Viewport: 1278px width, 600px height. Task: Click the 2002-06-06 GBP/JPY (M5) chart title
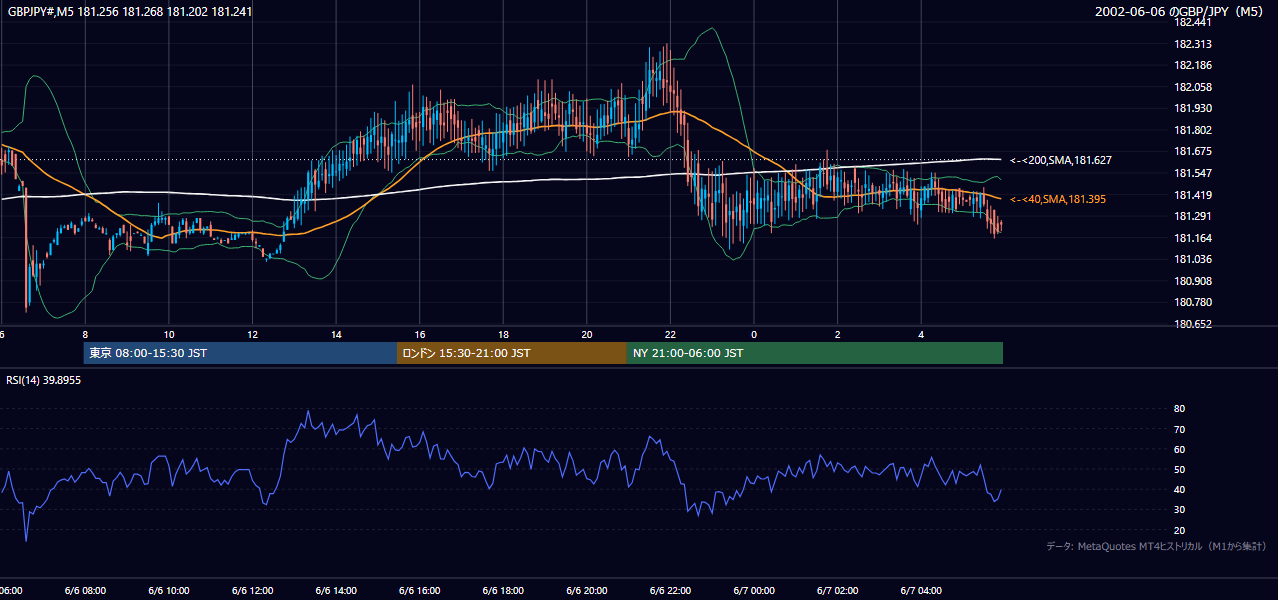pyautogui.click(x=1180, y=12)
